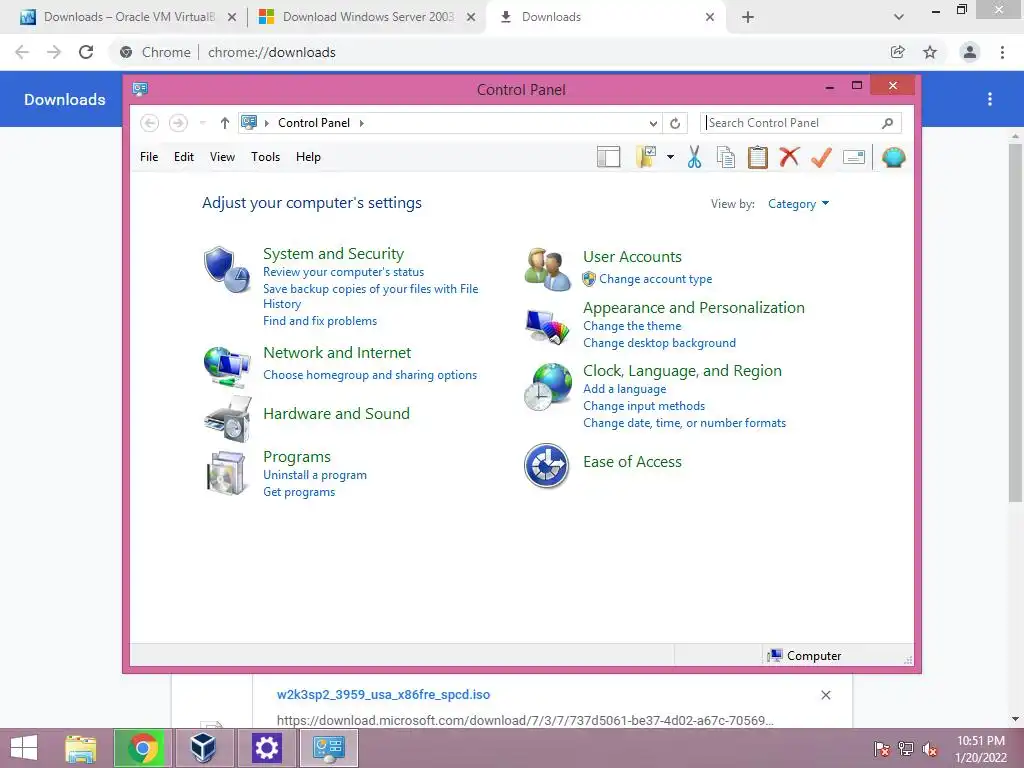
Task: Click Change date, time, or number formats link
Action: pos(684,423)
